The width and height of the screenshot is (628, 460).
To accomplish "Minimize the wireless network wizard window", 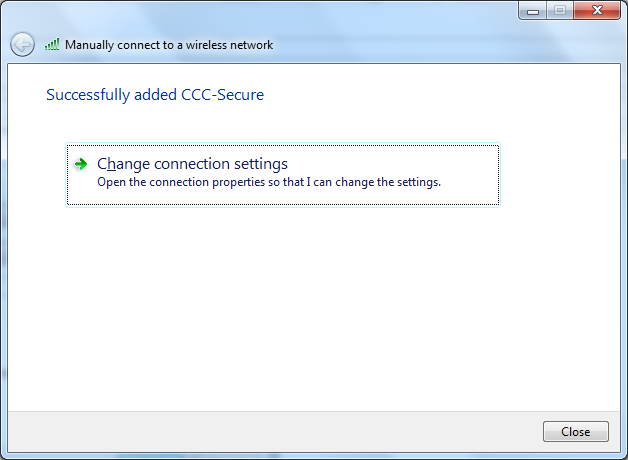I will pyautogui.click(x=533, y=11).
